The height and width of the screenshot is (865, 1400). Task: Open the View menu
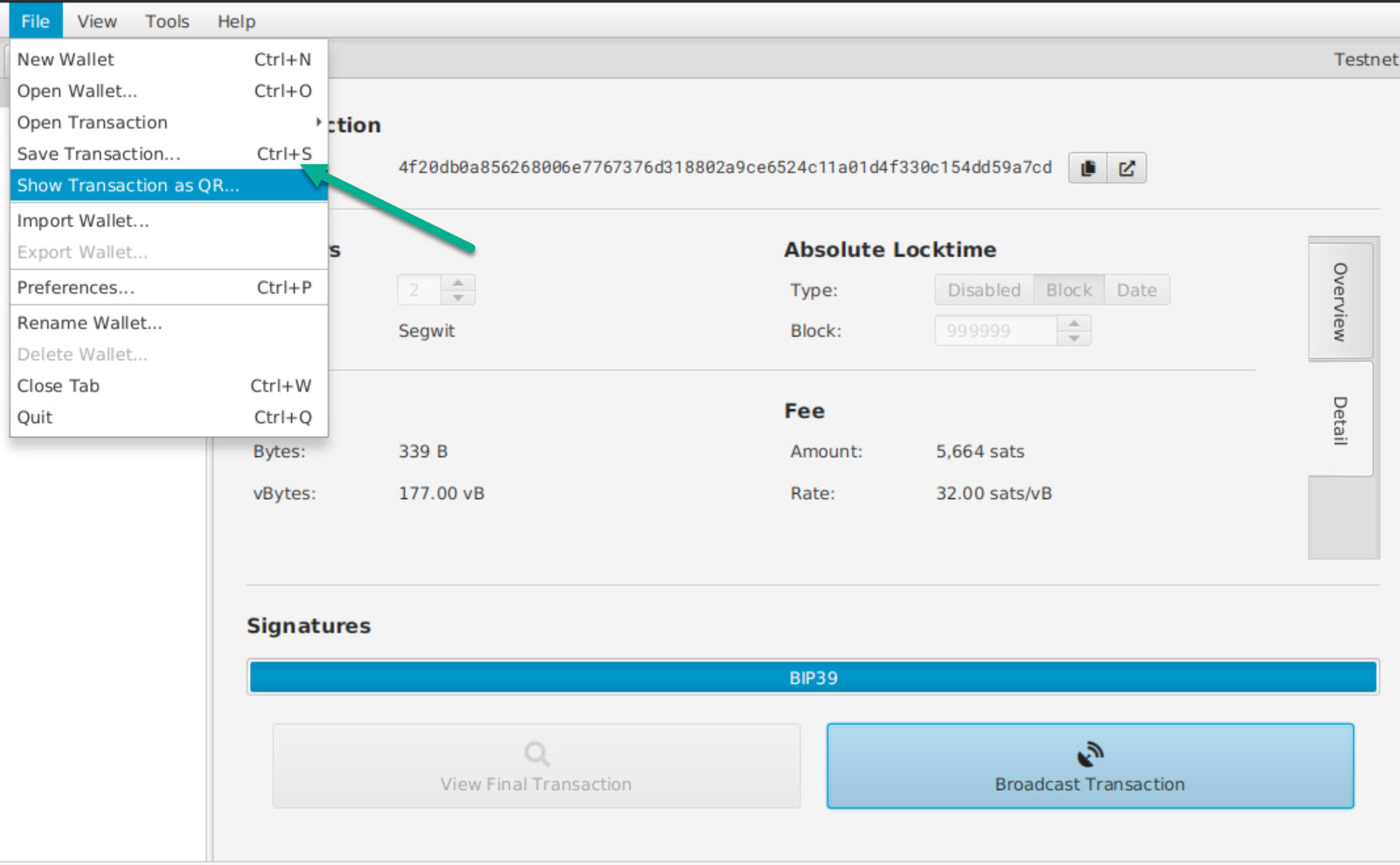(96, 21)
